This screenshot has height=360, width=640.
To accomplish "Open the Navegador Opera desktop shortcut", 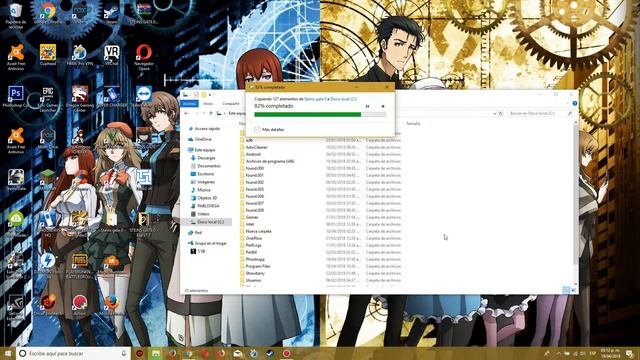I will tap(144, 57).
